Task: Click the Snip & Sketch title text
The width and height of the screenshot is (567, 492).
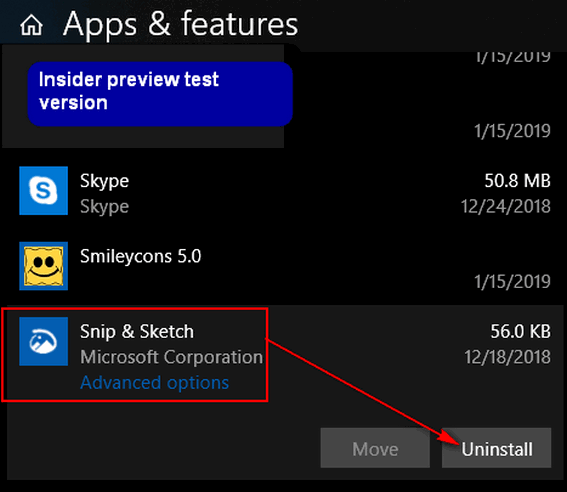Action: click(x=137, y=331)
